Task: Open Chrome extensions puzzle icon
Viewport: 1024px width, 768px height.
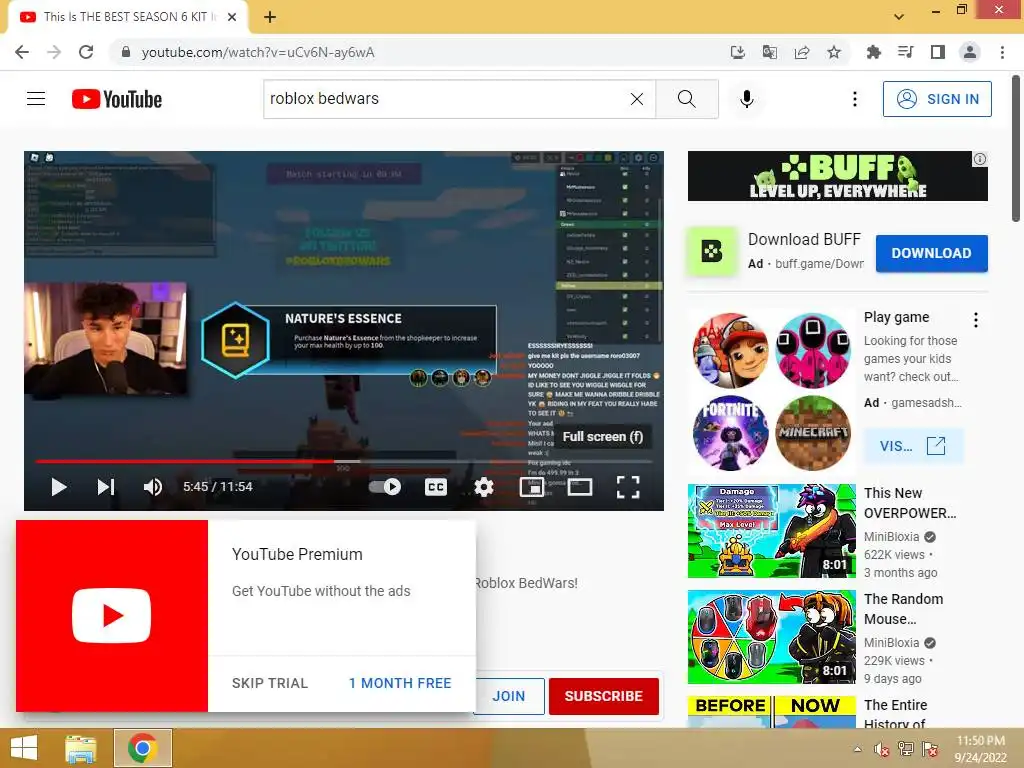Action: click(873, 52)
